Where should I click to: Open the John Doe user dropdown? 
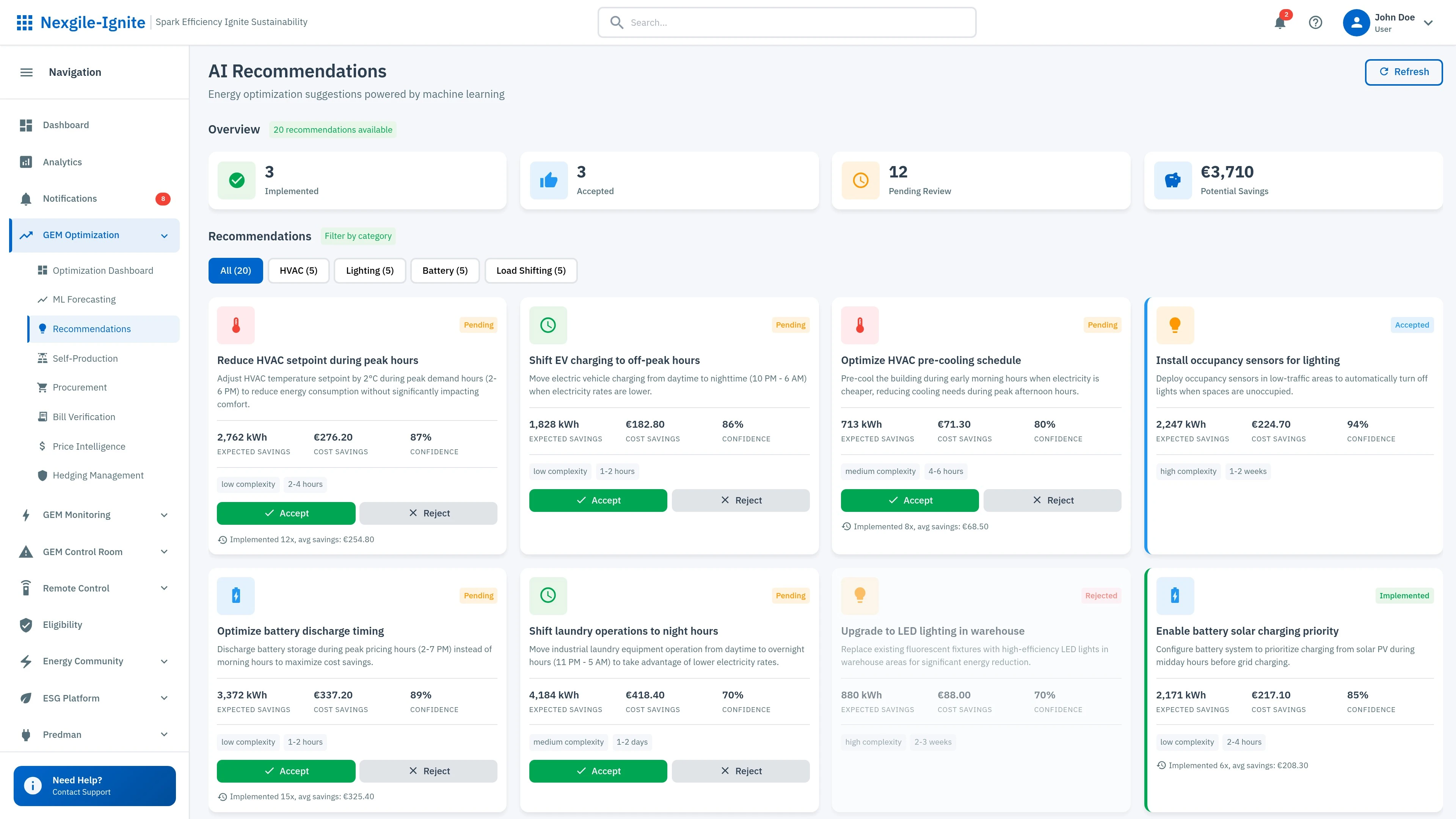coord(1391,23)
